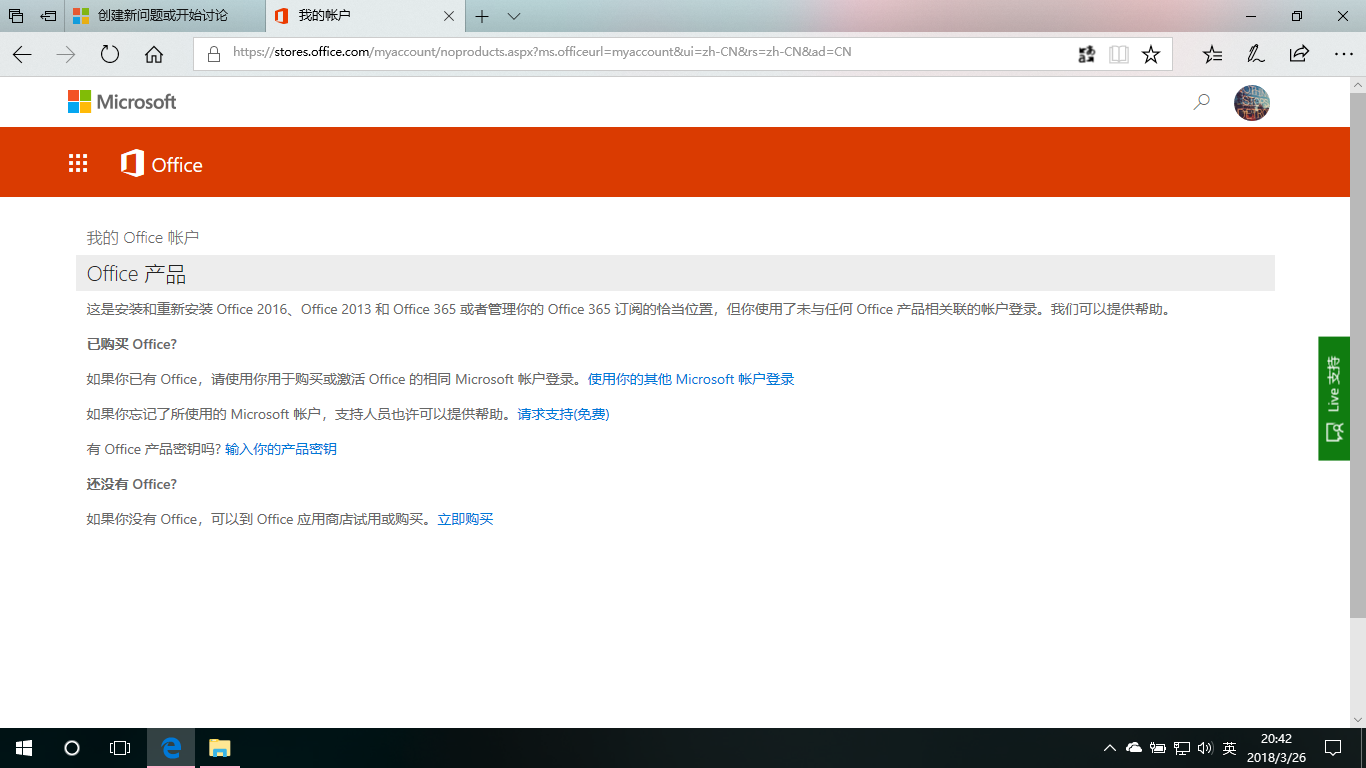Open Cortana search circle
Viewport: 1366px width, 768px height.
(72, 748)
